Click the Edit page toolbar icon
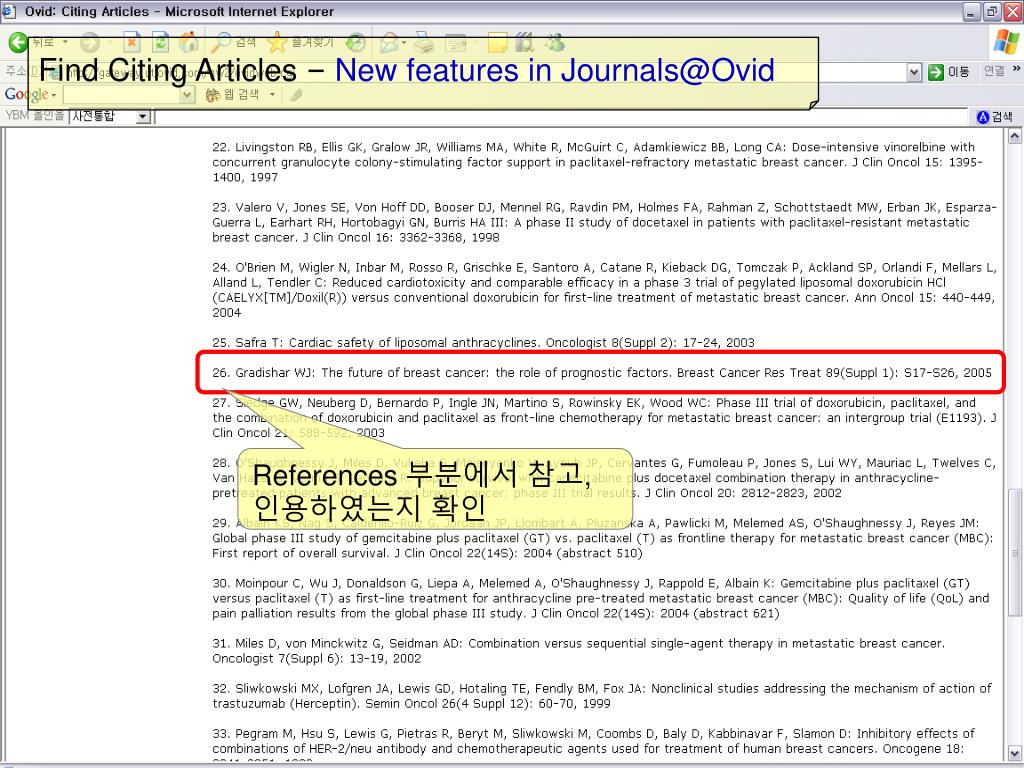 click(456, 43)
